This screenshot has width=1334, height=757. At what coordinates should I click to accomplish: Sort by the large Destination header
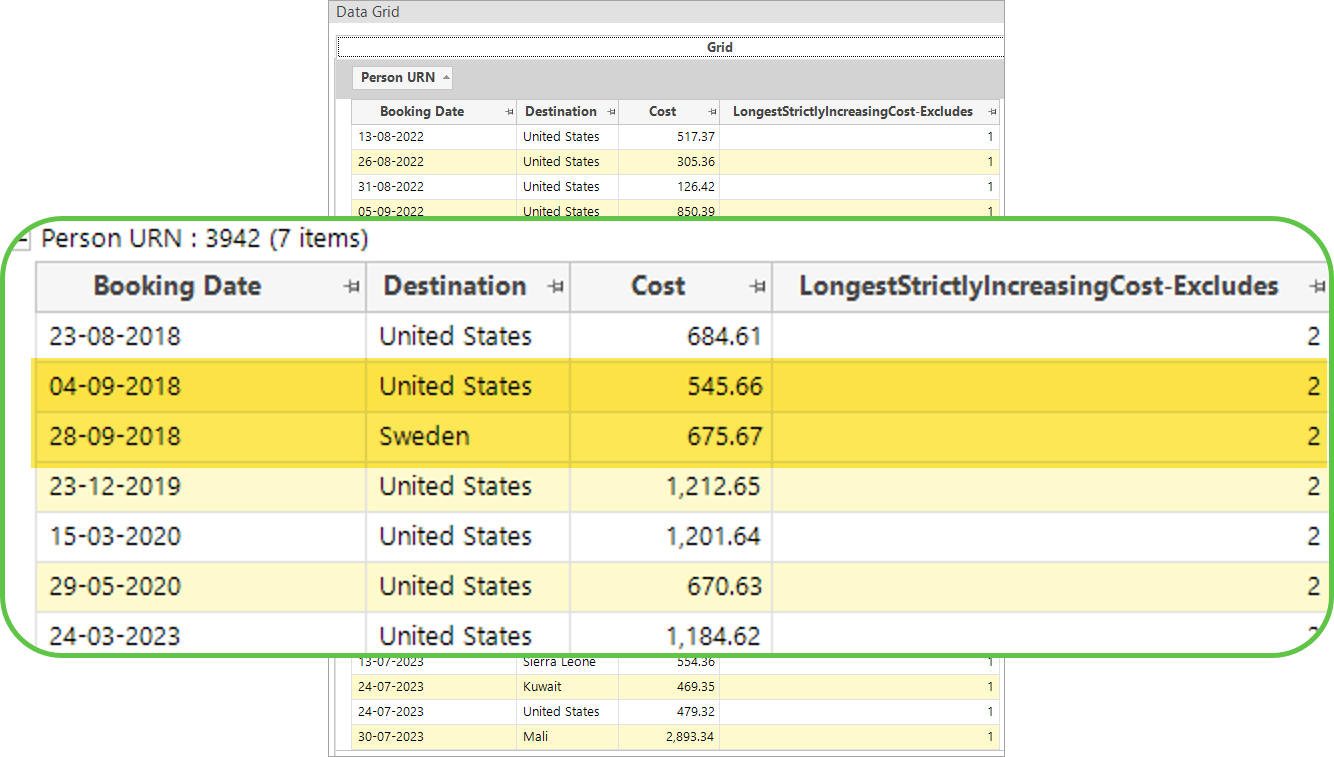coord(455,286)
